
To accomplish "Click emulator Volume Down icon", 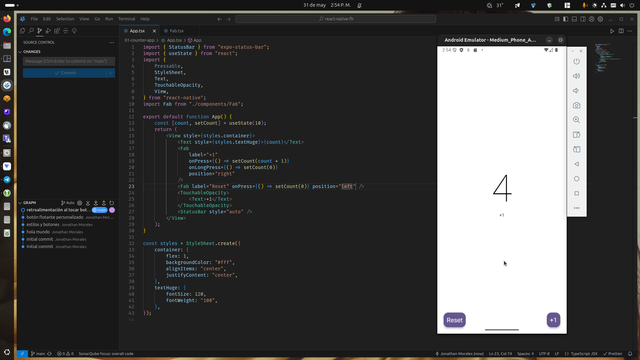I will tap(576, 91).
